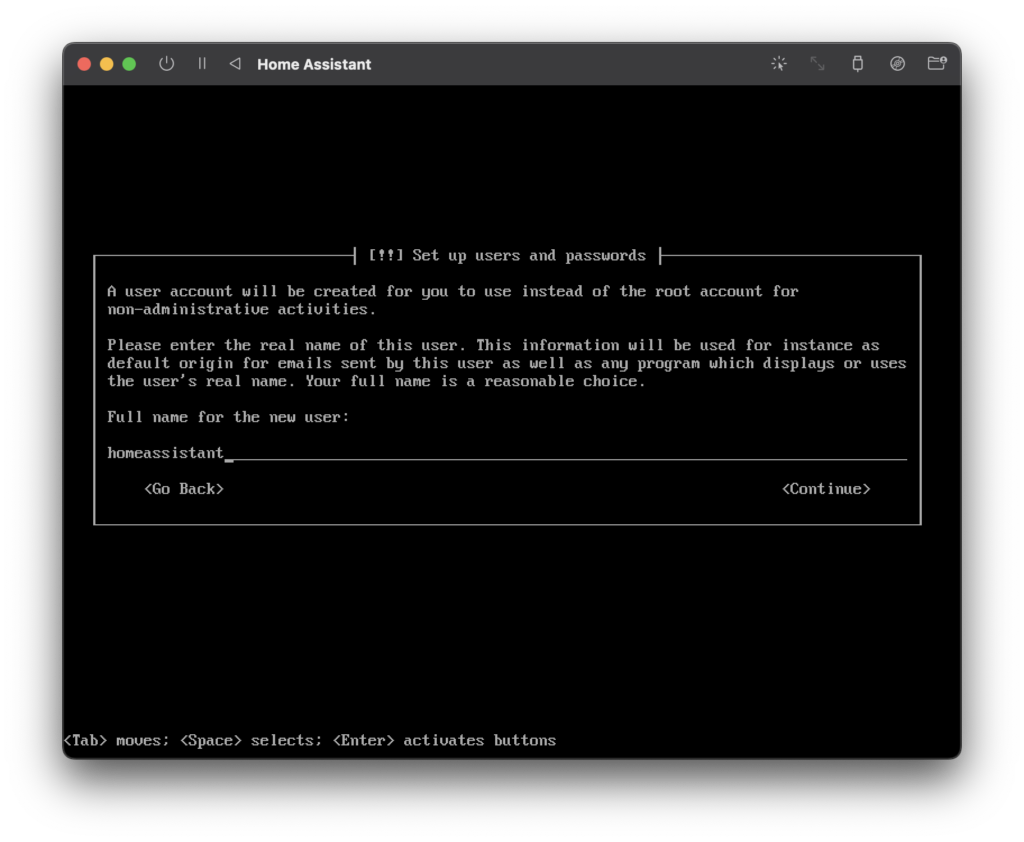Click the green fullscreen window button
Image resolution: width=1024 pixels, height=842 pixels.
[129, 64]
